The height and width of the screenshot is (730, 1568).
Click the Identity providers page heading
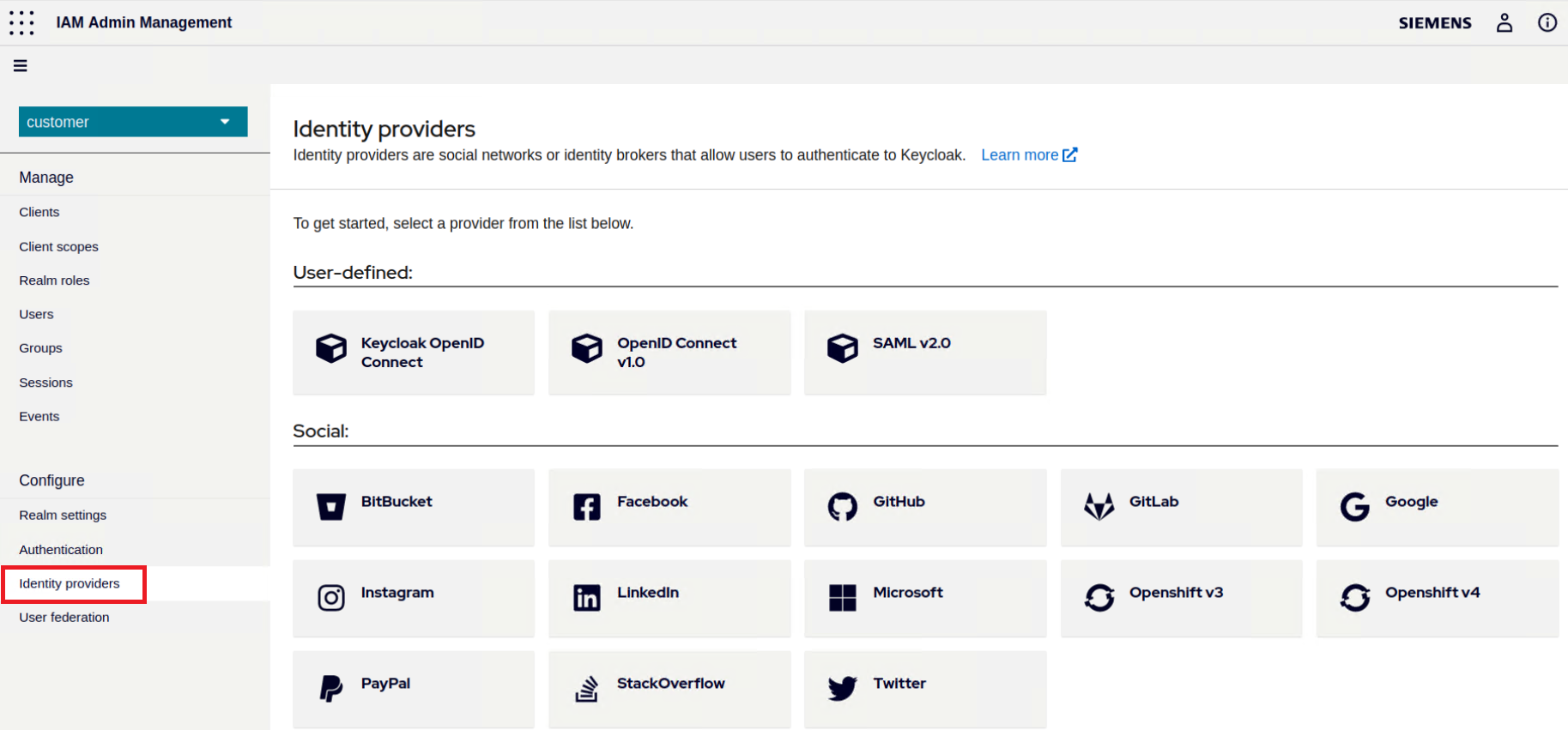[x=384, y=129]
